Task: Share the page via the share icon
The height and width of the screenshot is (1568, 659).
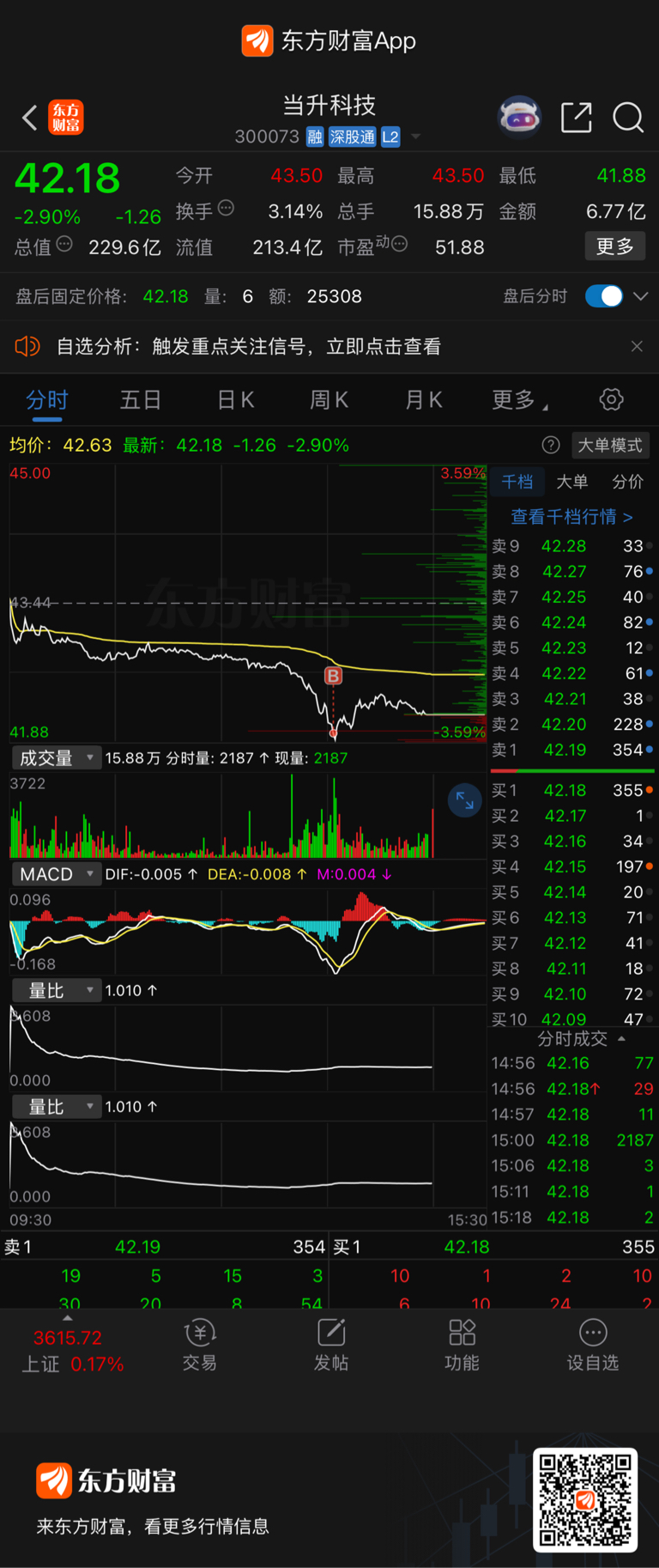Action: (x=577, y=117)
